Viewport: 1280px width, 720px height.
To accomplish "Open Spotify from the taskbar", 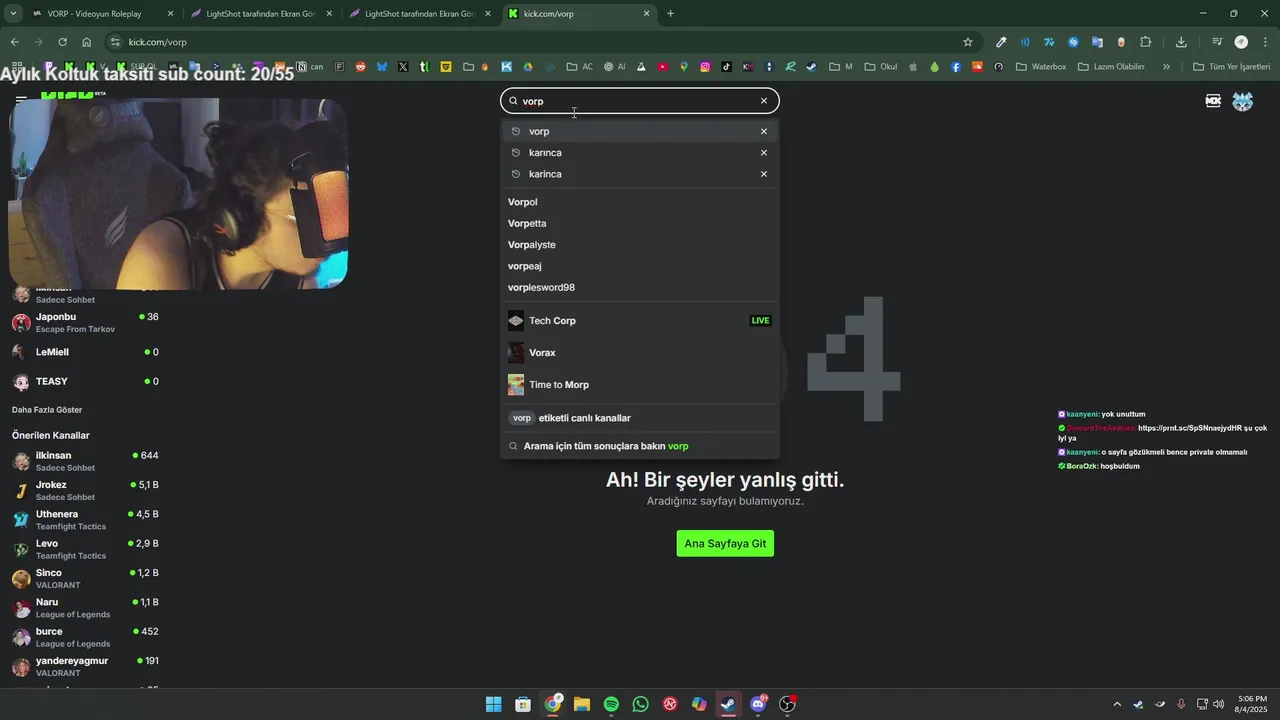I will 611,704.
